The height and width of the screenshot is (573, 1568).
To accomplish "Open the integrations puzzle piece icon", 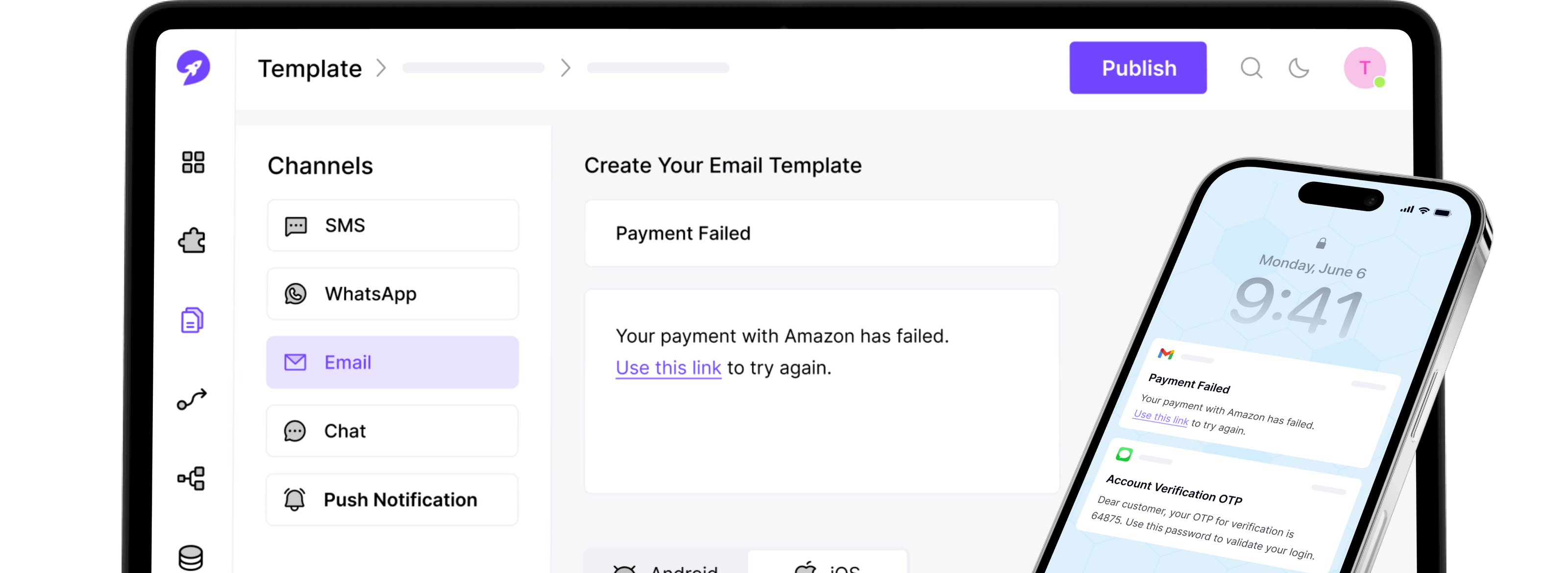I will (193, 241).
